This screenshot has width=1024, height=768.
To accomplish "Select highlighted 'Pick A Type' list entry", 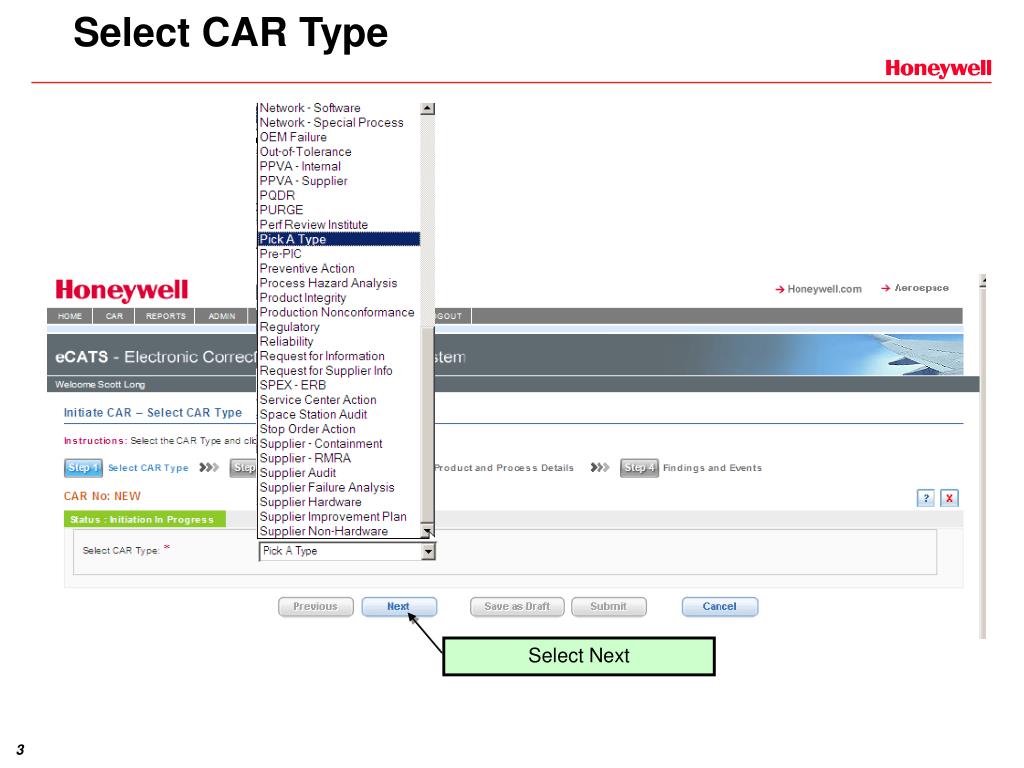I will coord(339,240).
